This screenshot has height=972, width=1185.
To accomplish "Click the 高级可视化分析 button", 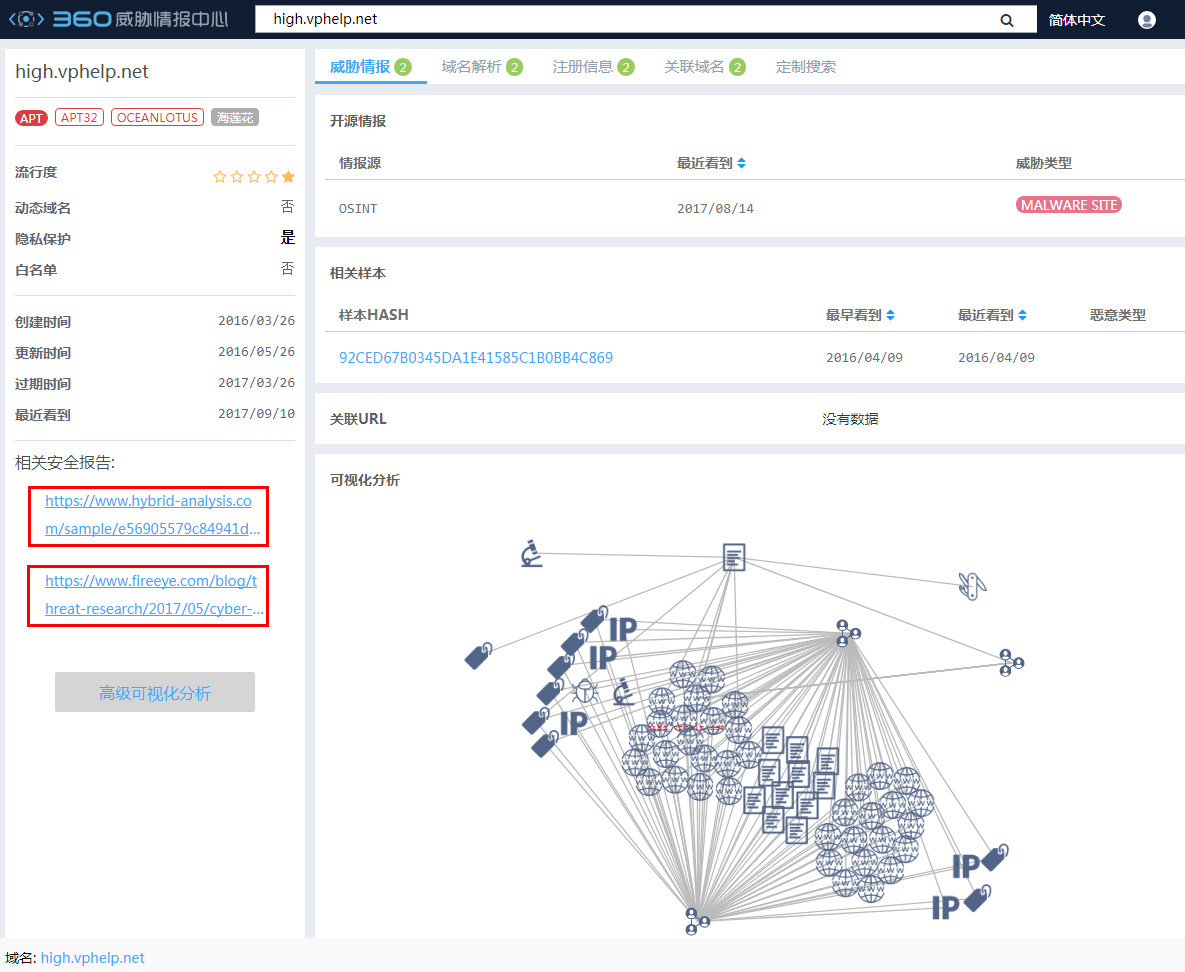I will coord(155,693).
